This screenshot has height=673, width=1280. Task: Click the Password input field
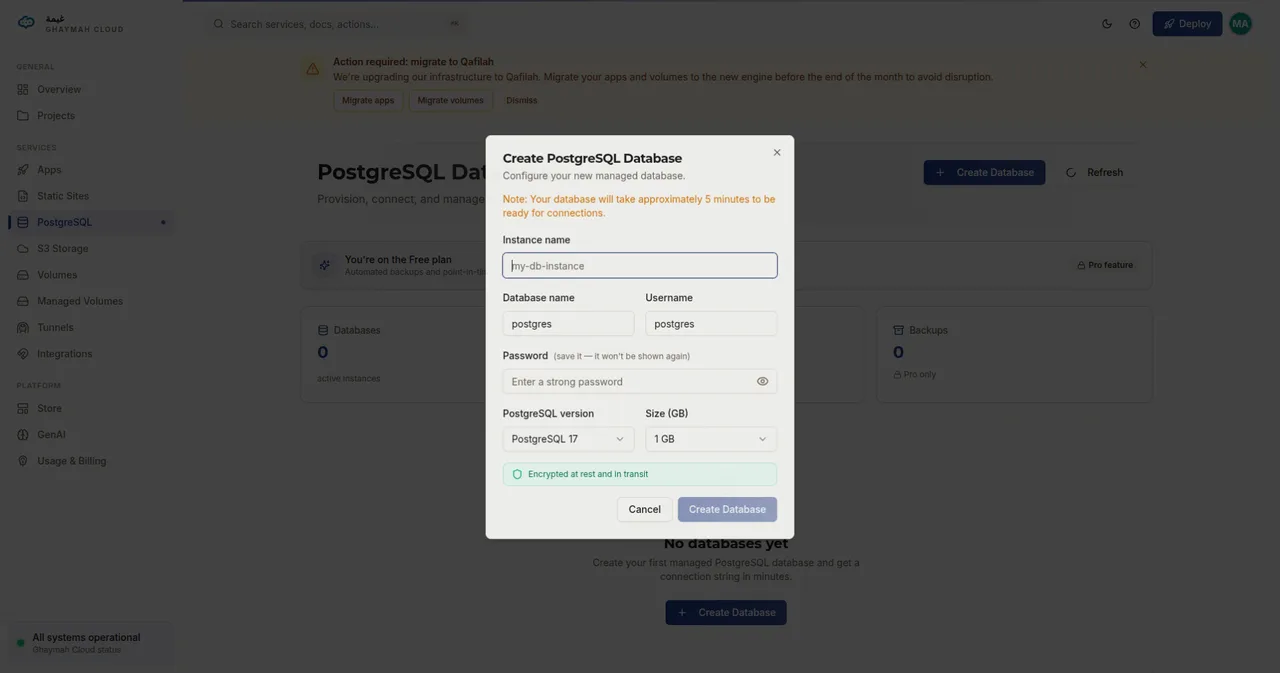[x=640, y=382]
